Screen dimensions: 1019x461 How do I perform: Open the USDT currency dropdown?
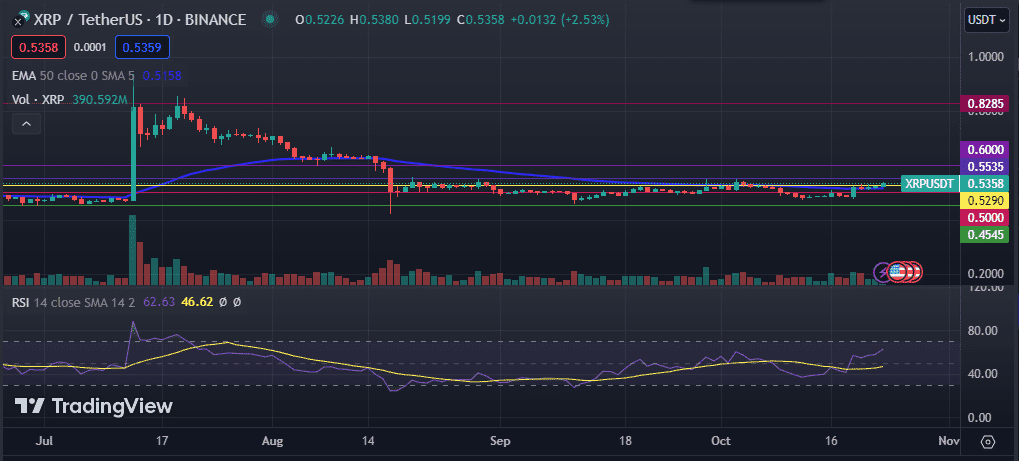tap(987, 20)
